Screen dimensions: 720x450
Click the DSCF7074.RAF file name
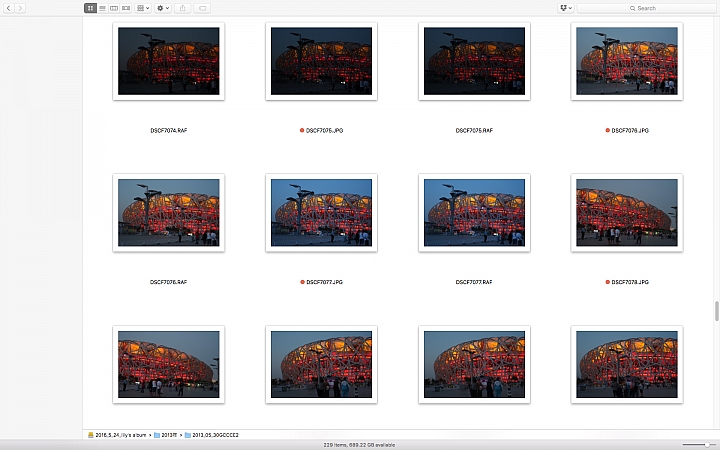(x=169, y=130)
